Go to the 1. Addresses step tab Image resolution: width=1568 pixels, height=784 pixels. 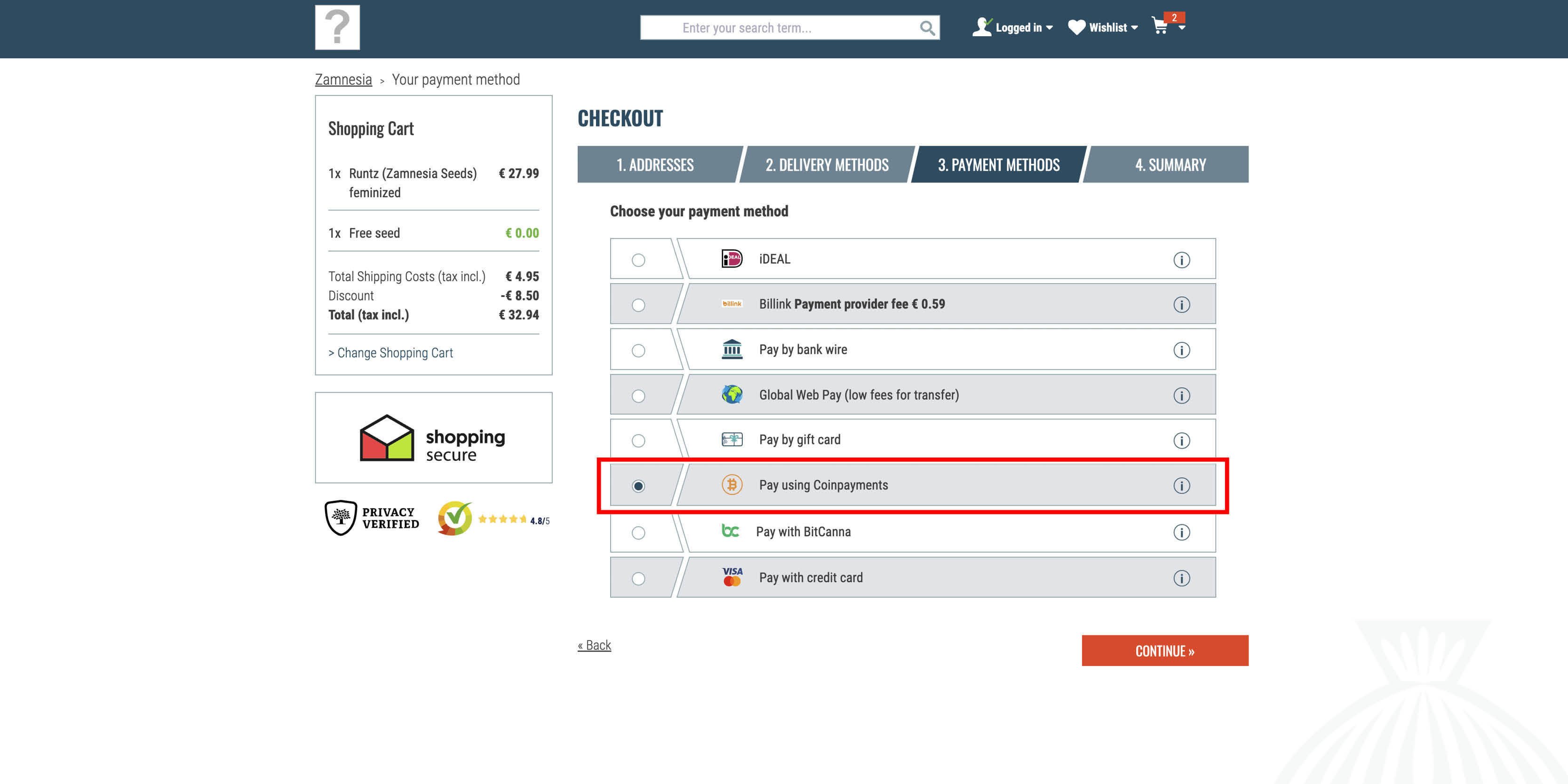[655, 164]
